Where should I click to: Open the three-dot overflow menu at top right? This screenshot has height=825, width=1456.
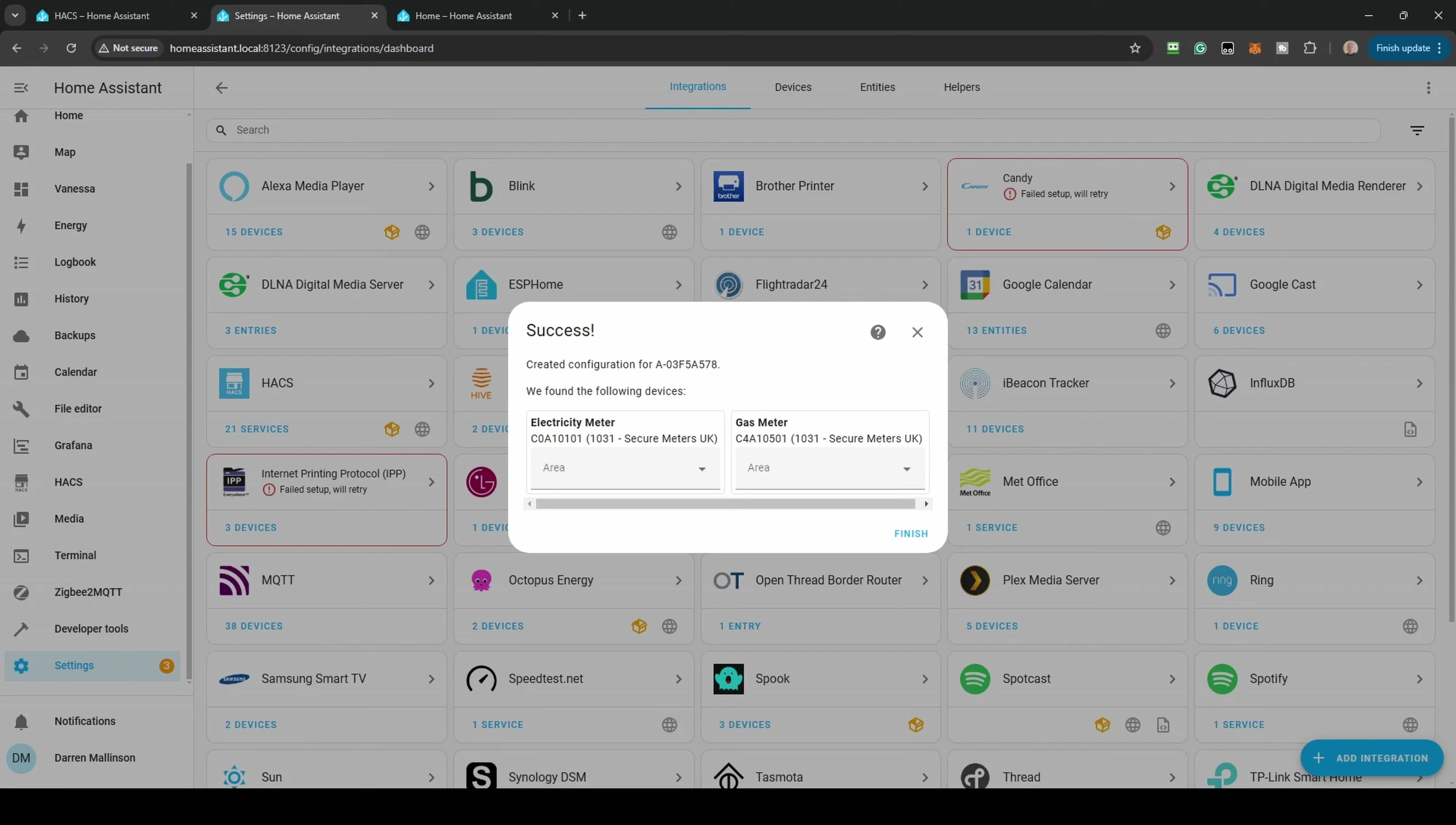click(1428, 88)
